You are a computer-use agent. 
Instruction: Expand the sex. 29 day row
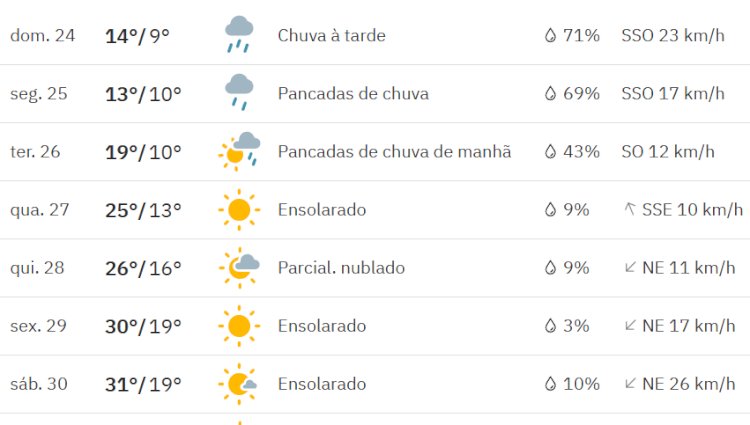[38, 326]
